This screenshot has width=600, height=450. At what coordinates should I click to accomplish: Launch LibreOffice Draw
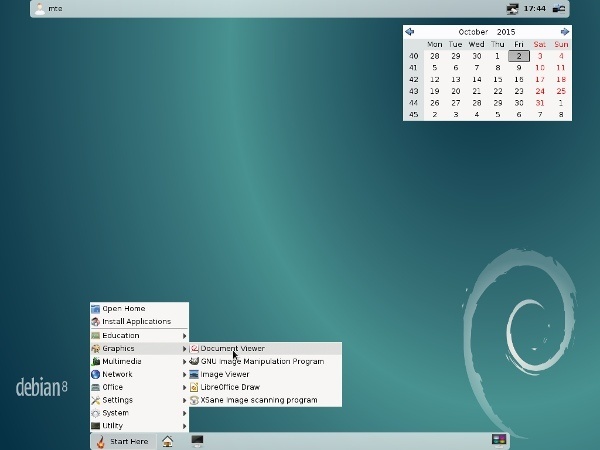click(x=265, y=387)
